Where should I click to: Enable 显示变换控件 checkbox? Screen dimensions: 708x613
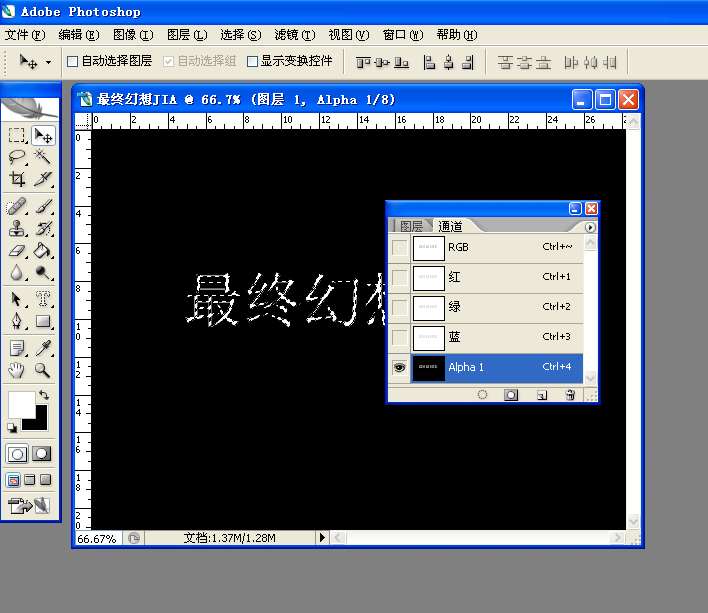pos(252,61)
